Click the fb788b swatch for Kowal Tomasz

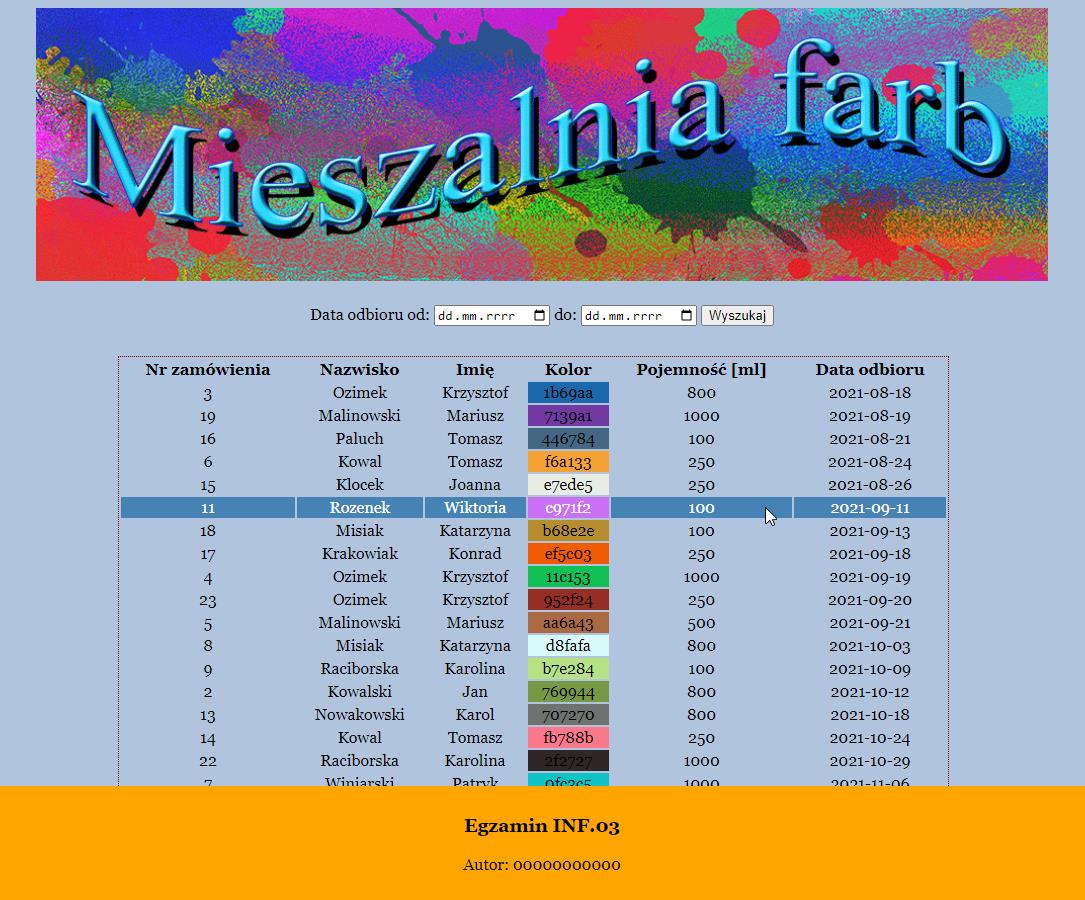point(567,738)
